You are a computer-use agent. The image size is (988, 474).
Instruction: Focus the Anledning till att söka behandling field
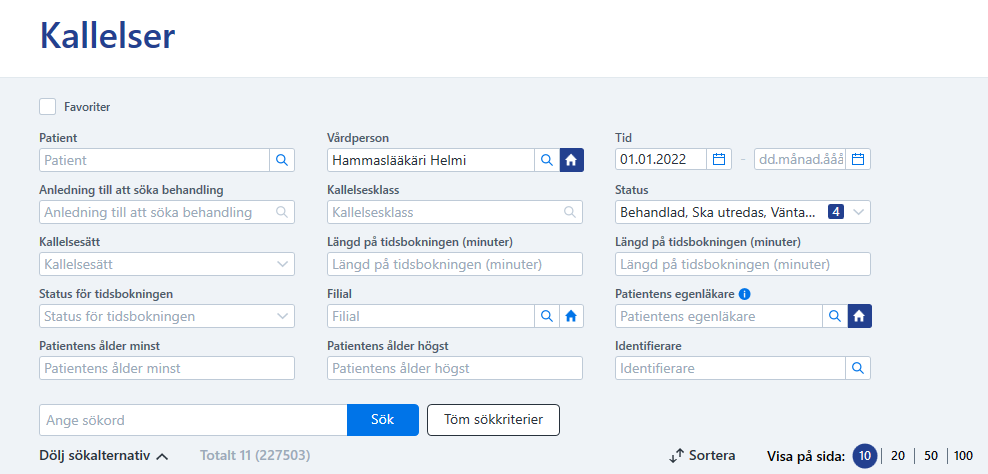167,212
